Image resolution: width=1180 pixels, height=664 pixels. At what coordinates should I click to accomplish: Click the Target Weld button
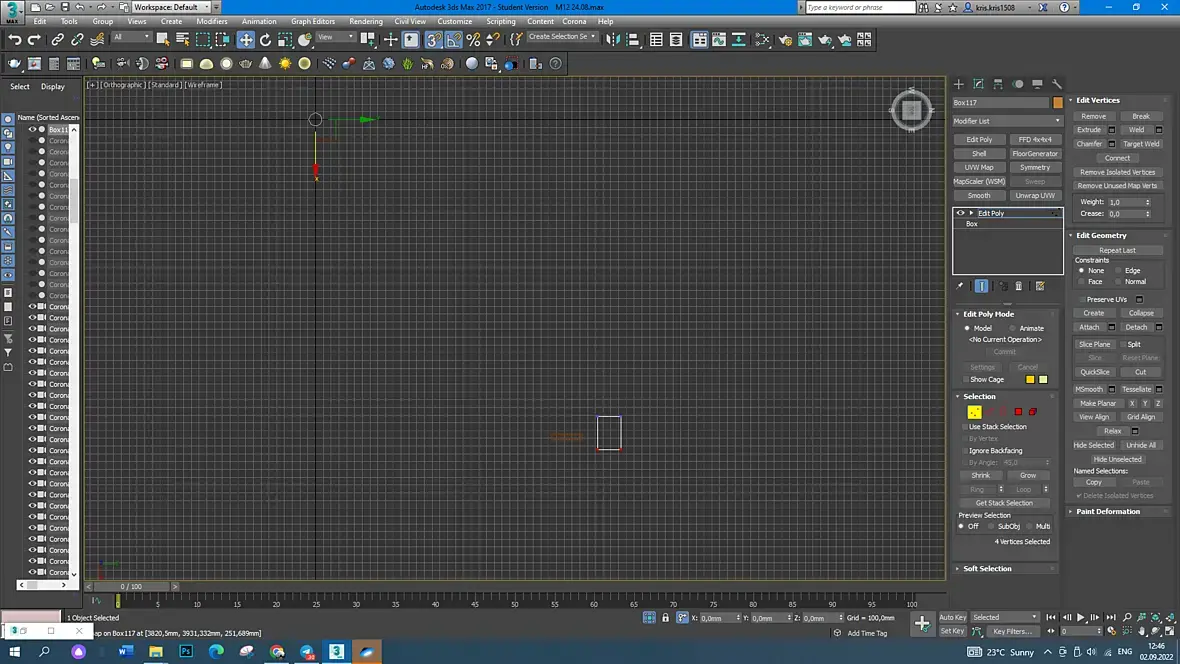coord(1140,144)
